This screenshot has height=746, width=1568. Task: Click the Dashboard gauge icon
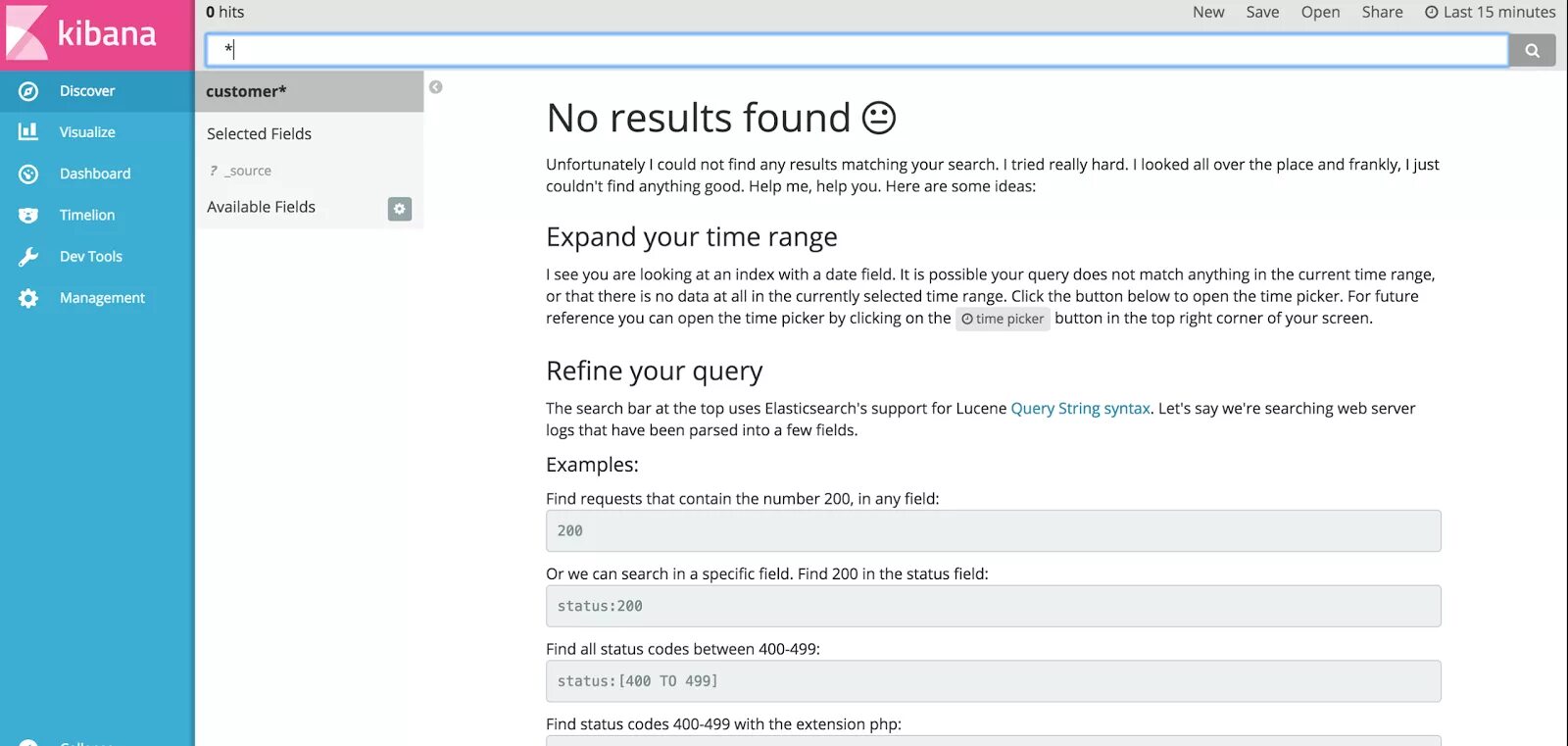click(x=28, y=174)
